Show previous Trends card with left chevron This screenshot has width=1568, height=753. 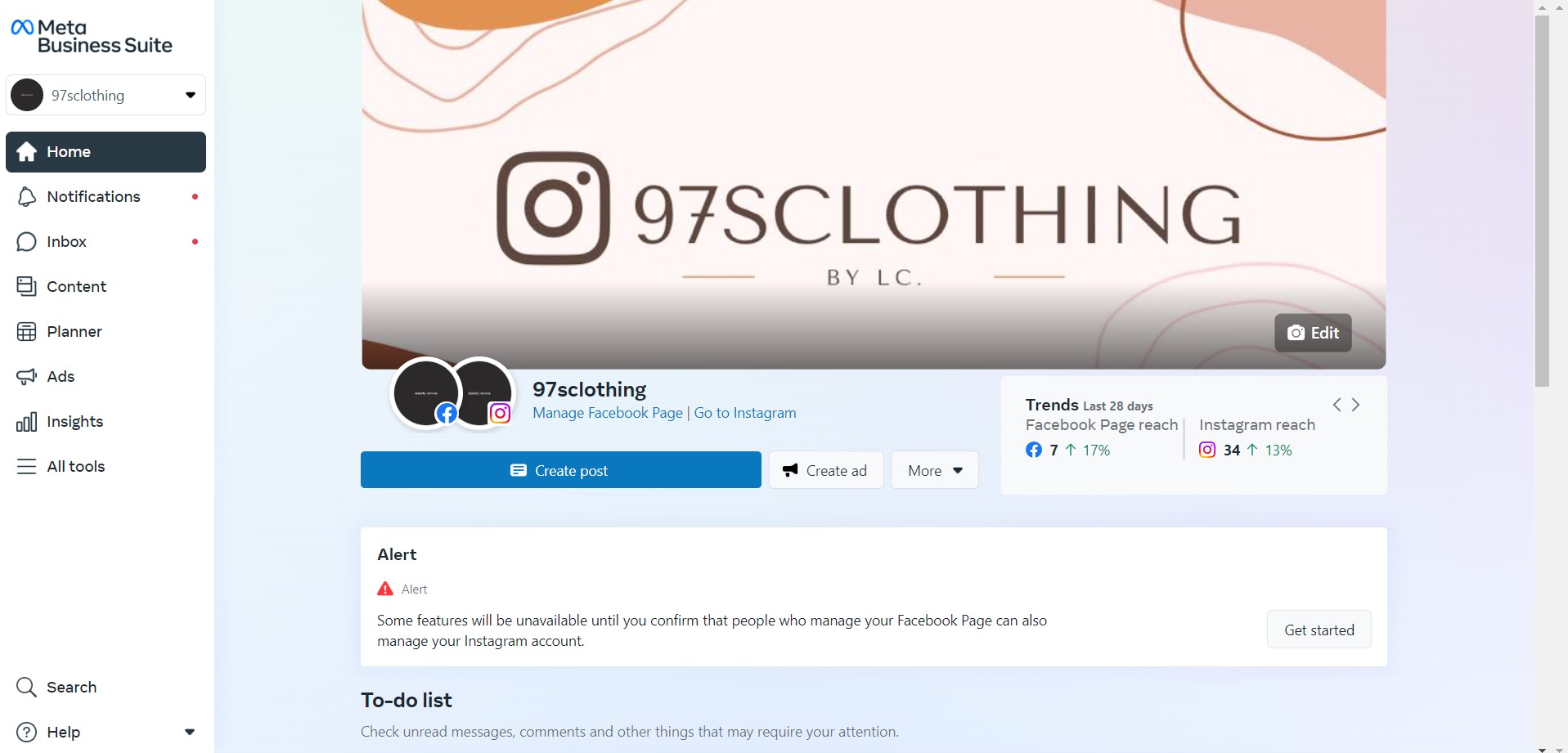point(1337,405)
